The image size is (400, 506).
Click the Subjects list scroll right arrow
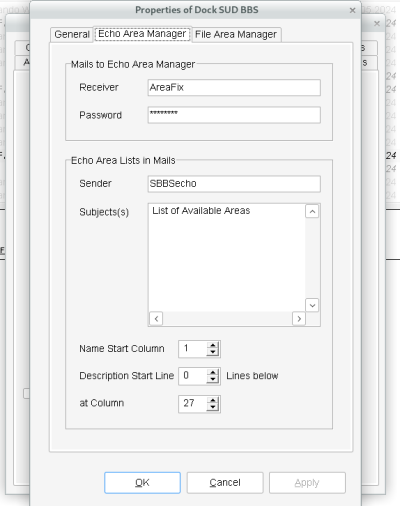tap(299, 319)
